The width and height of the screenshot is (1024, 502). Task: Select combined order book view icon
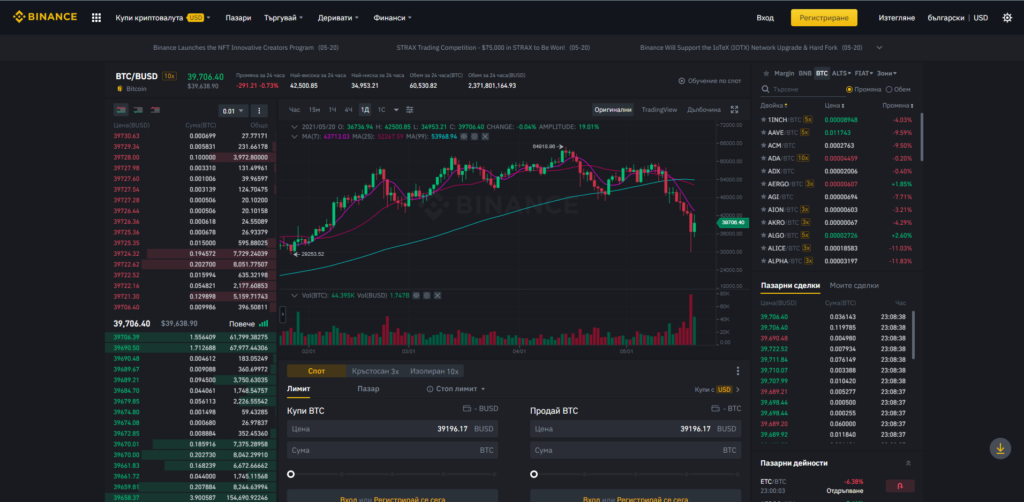click(121, 110)
